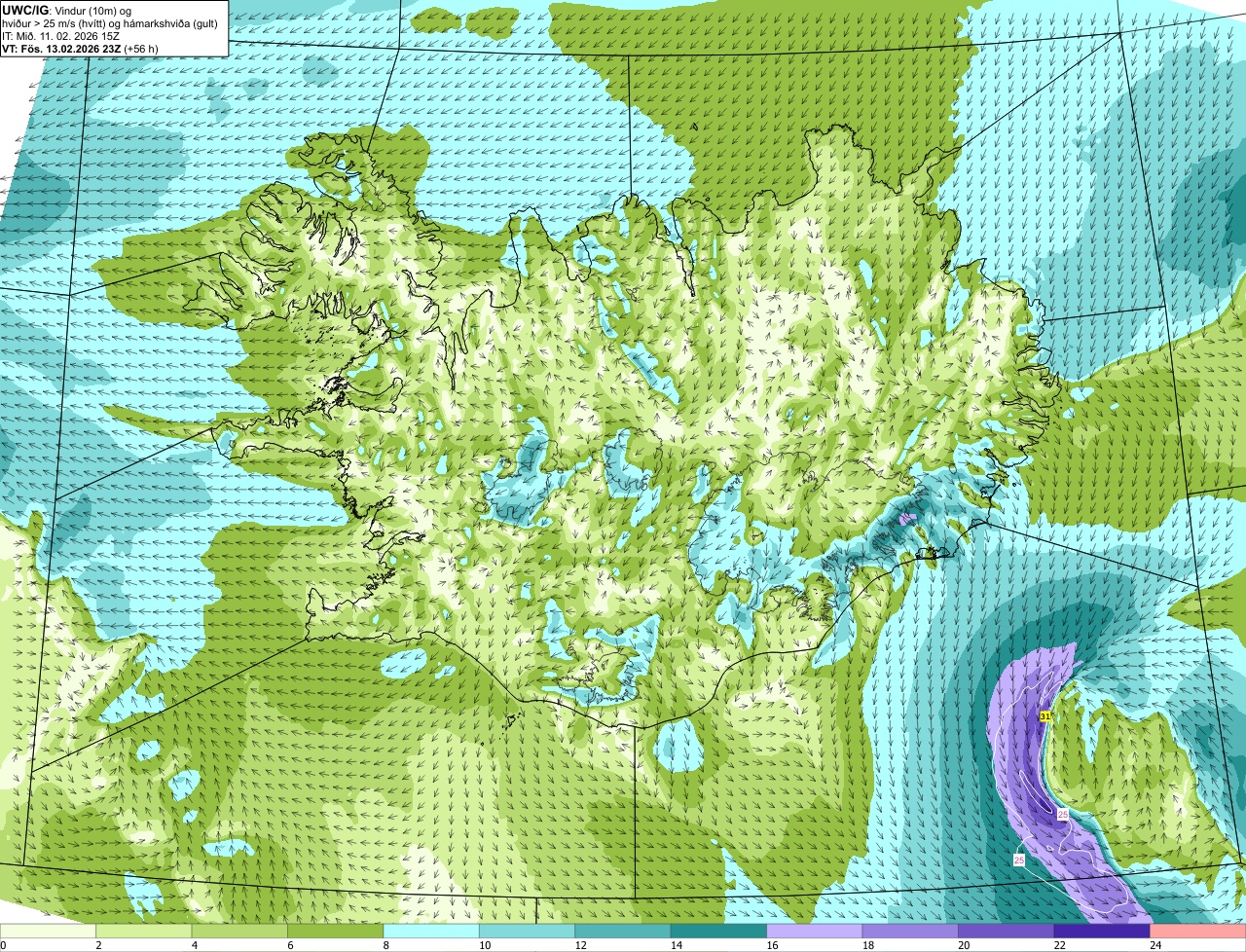Click the "VT: Fös. 13.02.2026 23Z (+56 h)" line
1246x952 pixels.
tap(80, 49)
